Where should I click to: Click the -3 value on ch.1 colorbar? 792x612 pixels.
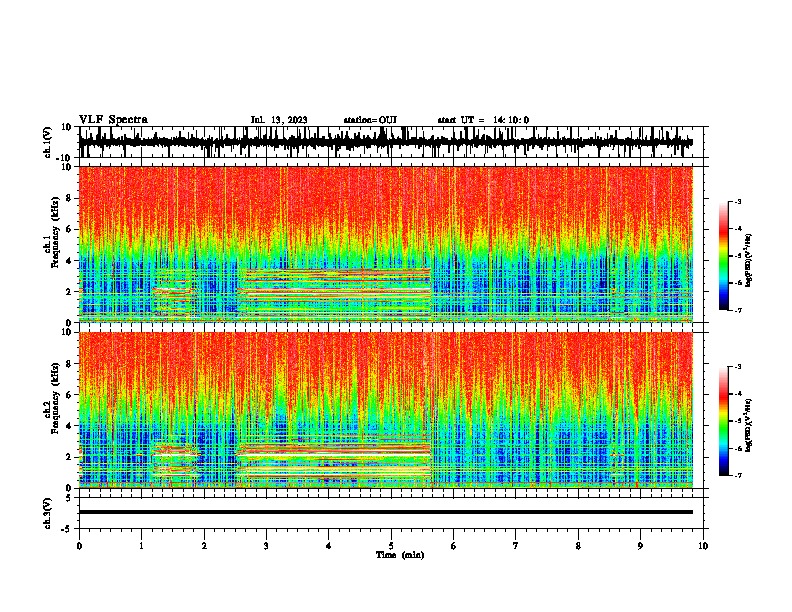tap(737, 201)
